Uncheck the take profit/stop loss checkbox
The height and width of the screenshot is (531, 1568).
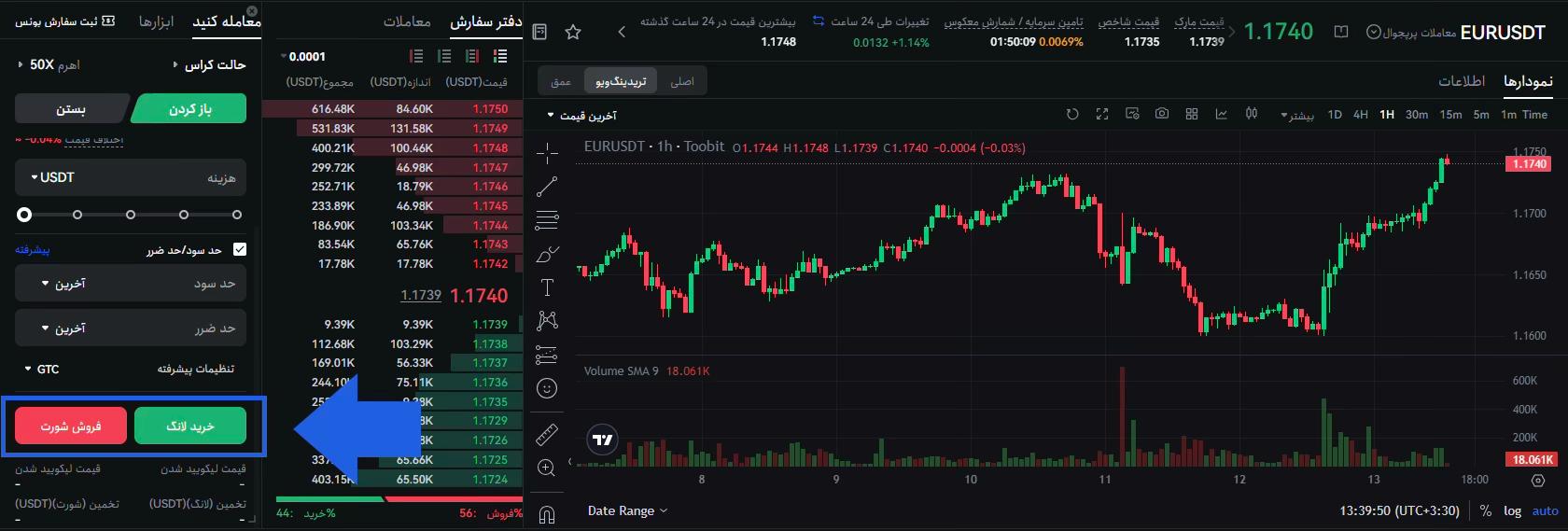240,249
